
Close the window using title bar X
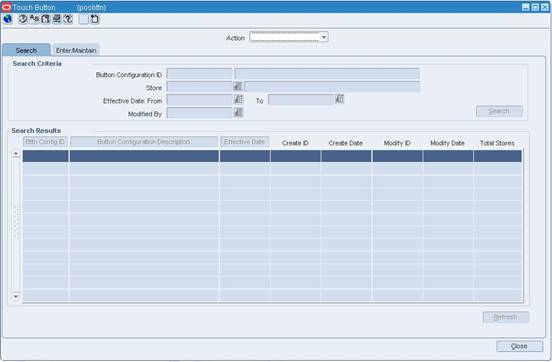[545, 7]
